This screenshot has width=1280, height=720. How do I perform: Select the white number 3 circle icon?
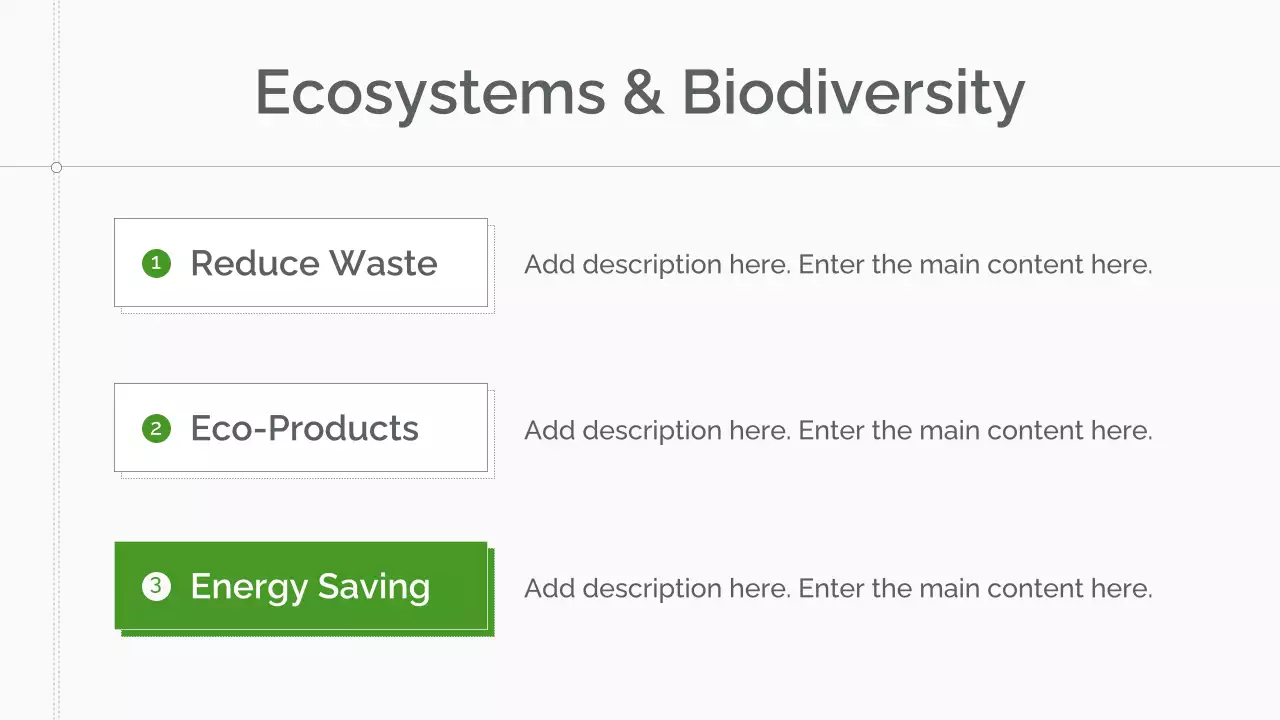pos(156,586)
